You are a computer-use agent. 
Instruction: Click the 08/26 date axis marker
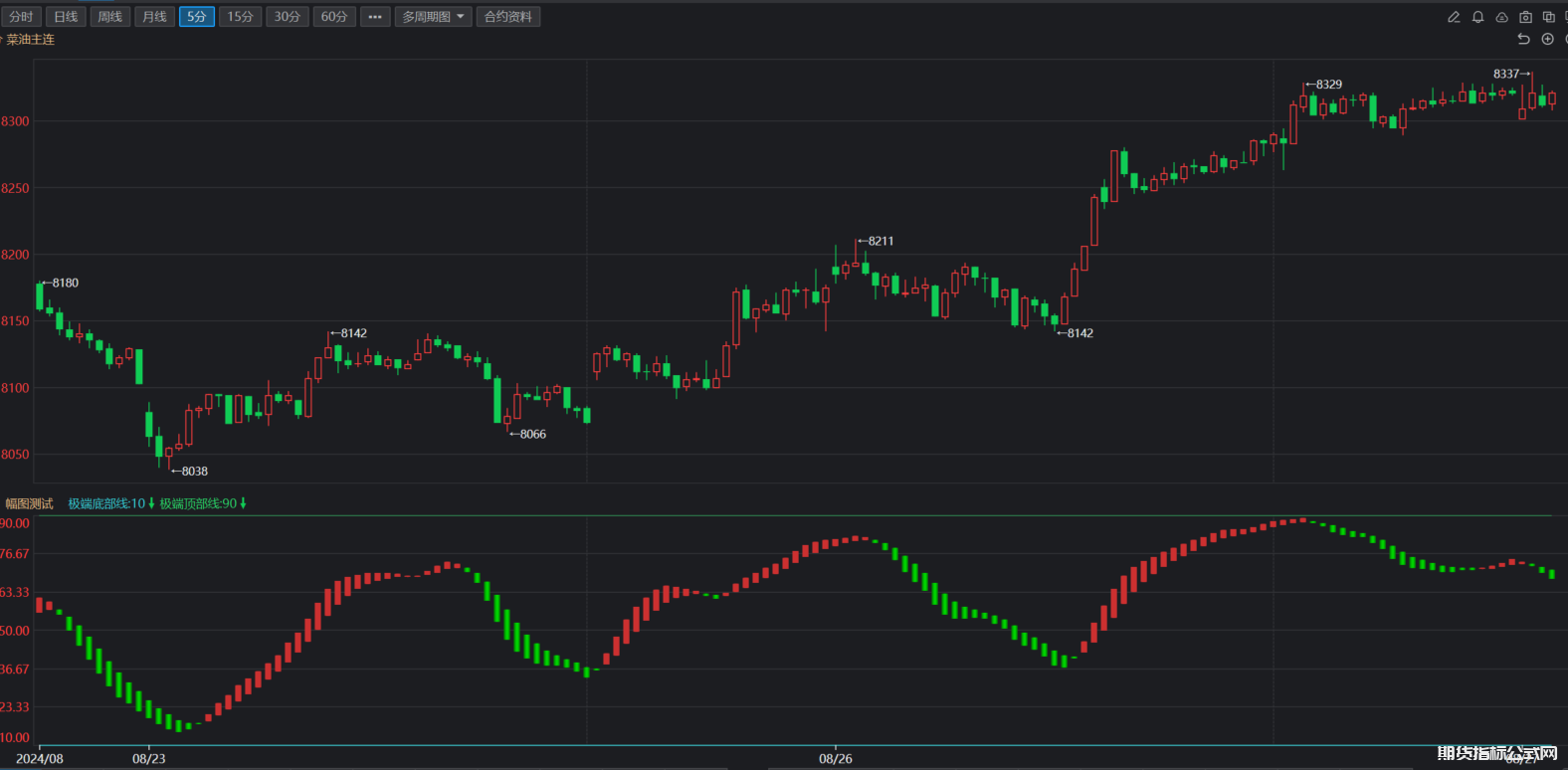tap(836, 758)
